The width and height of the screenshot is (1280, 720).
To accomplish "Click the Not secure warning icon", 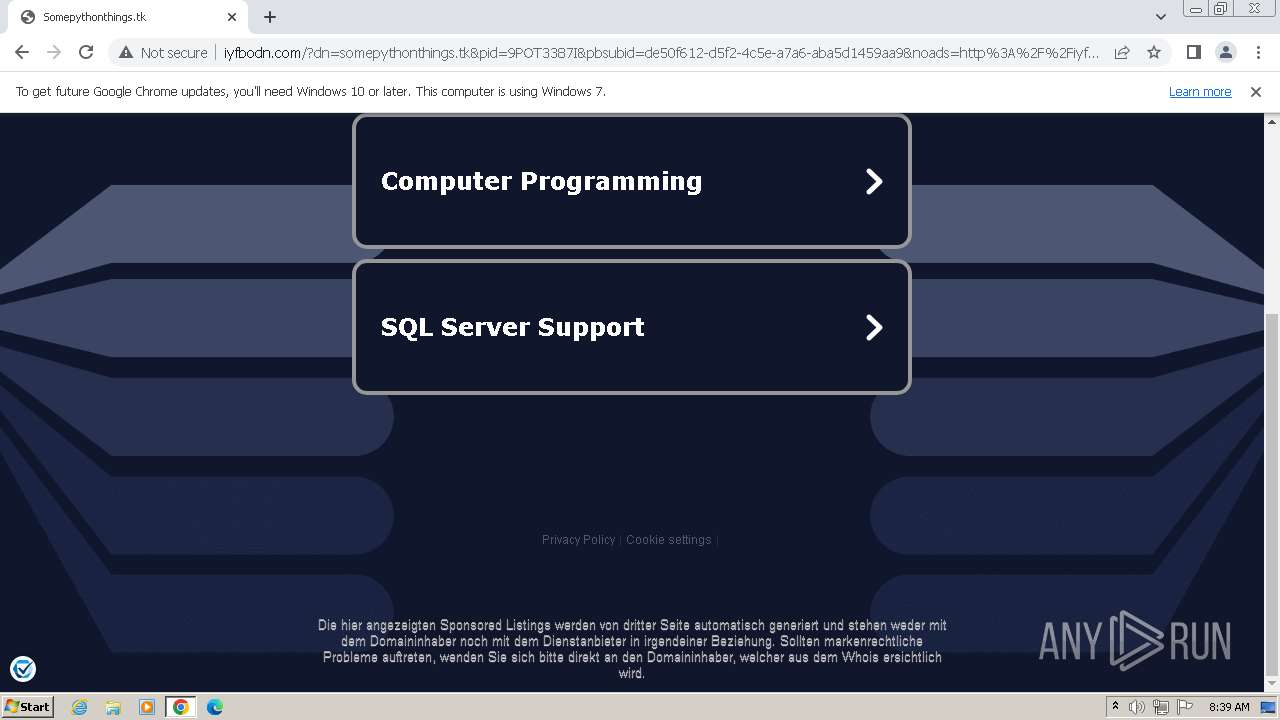I will click(x=126, y=52).
